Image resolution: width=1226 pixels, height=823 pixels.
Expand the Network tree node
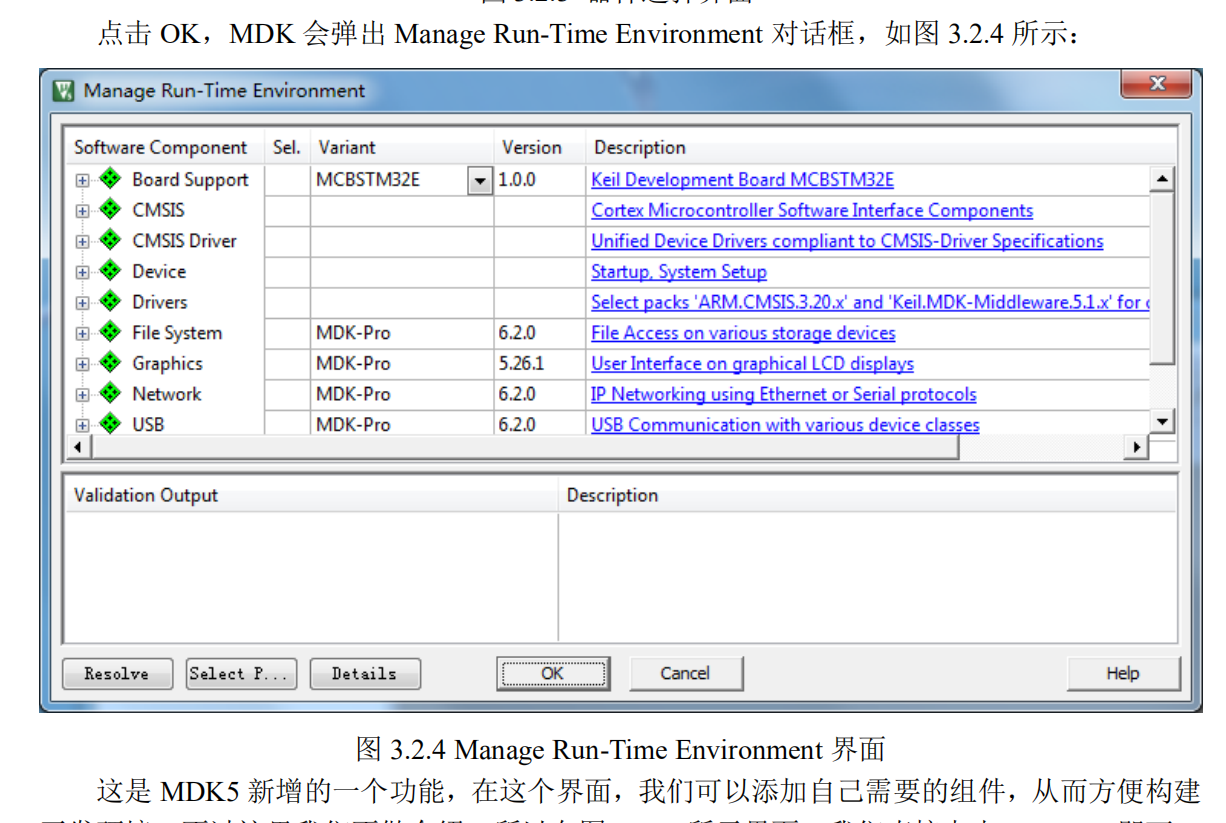[x=82, y=395]
